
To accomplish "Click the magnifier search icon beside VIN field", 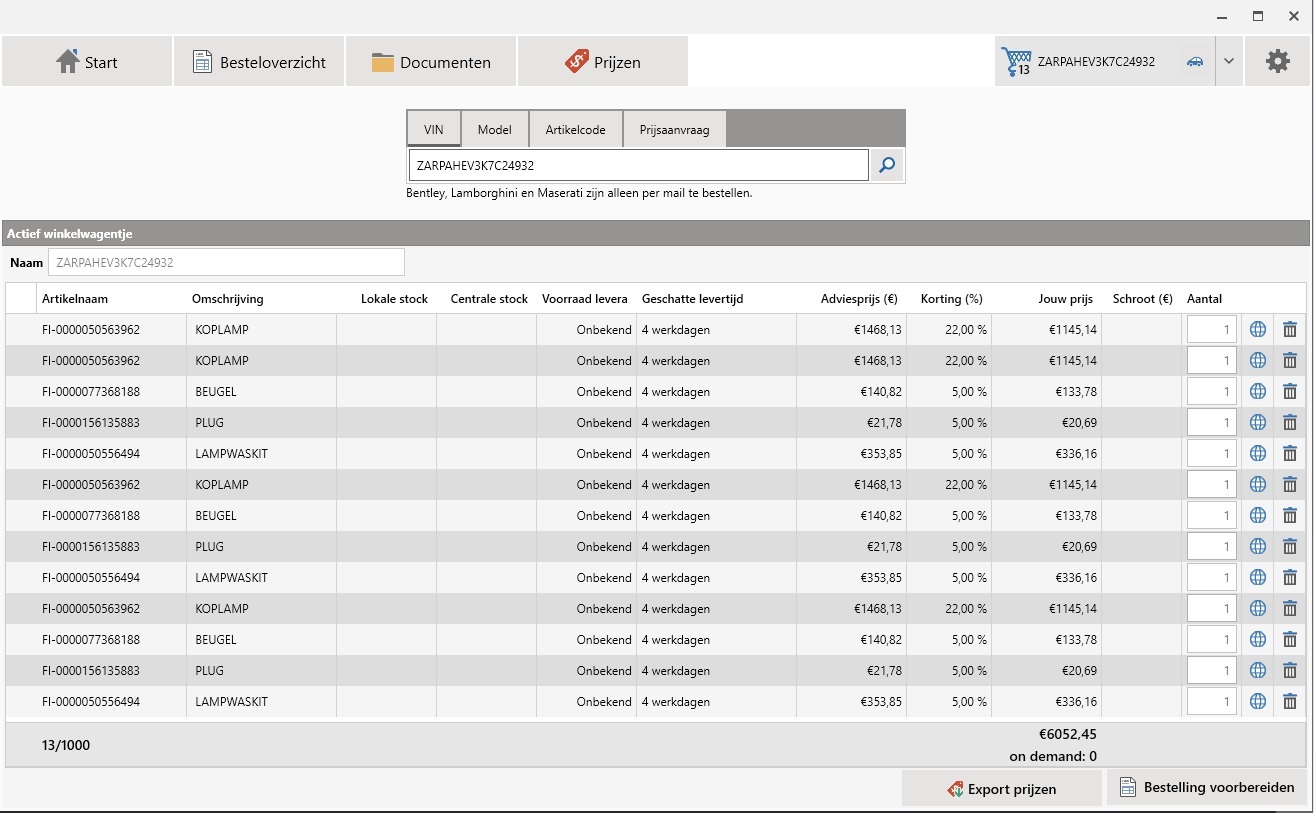I will 886,166.
